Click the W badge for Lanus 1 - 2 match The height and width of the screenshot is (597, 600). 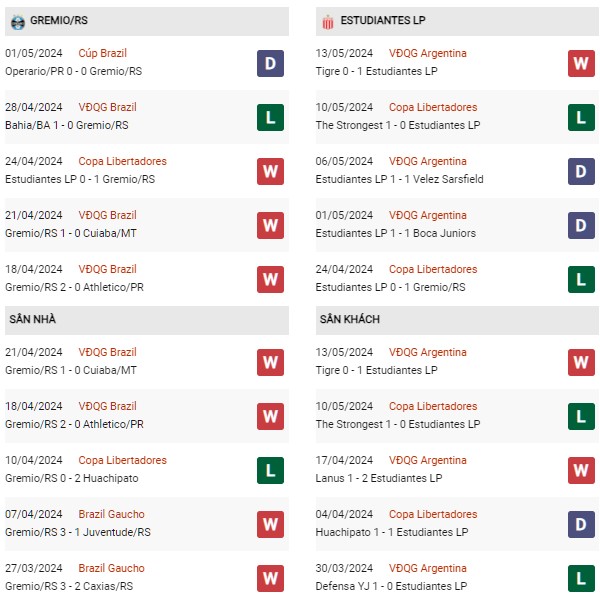[581, 470]
